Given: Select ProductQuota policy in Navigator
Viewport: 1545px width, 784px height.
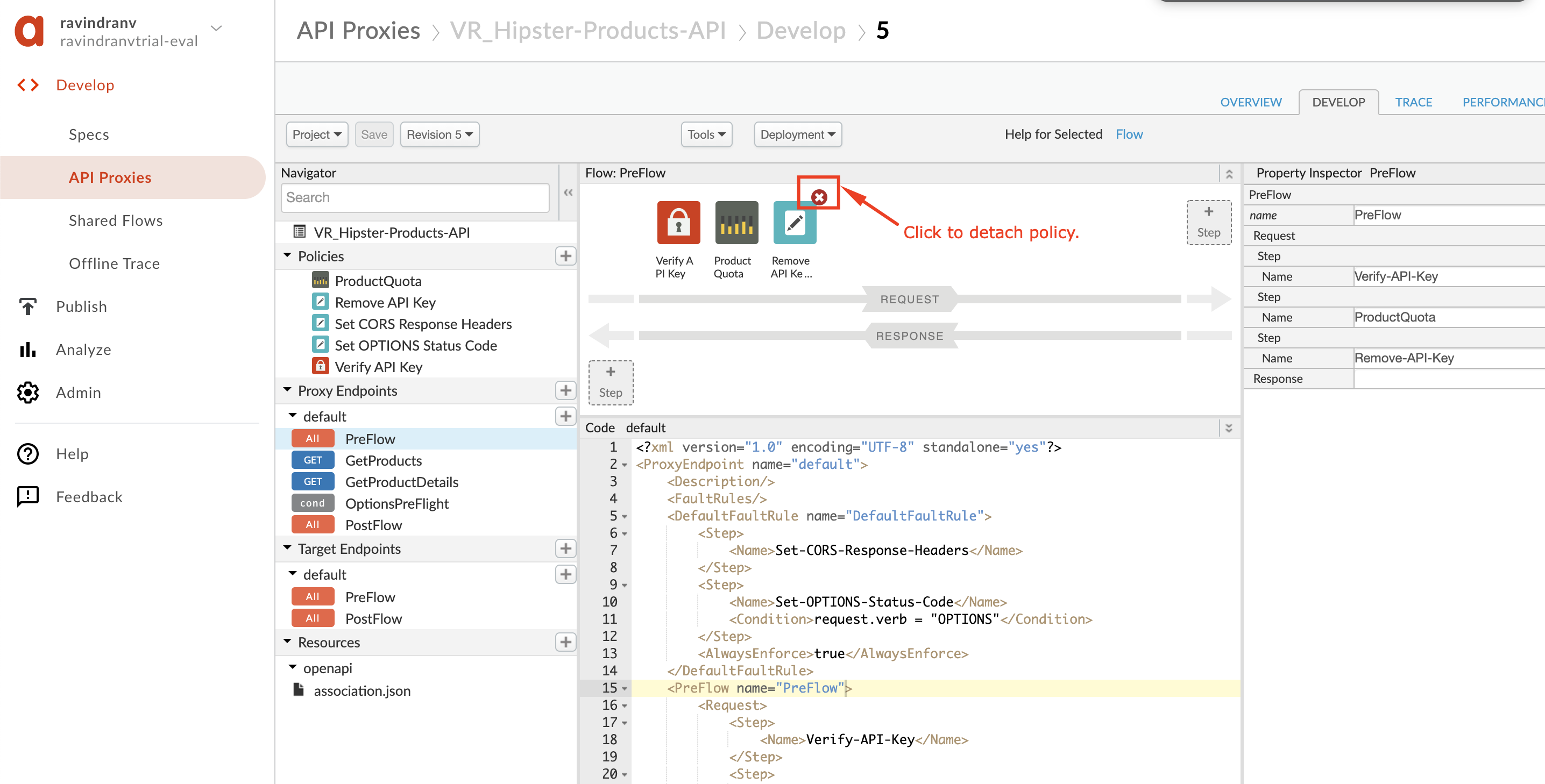Looking at the screenshot, I should [x=378, y=281].
